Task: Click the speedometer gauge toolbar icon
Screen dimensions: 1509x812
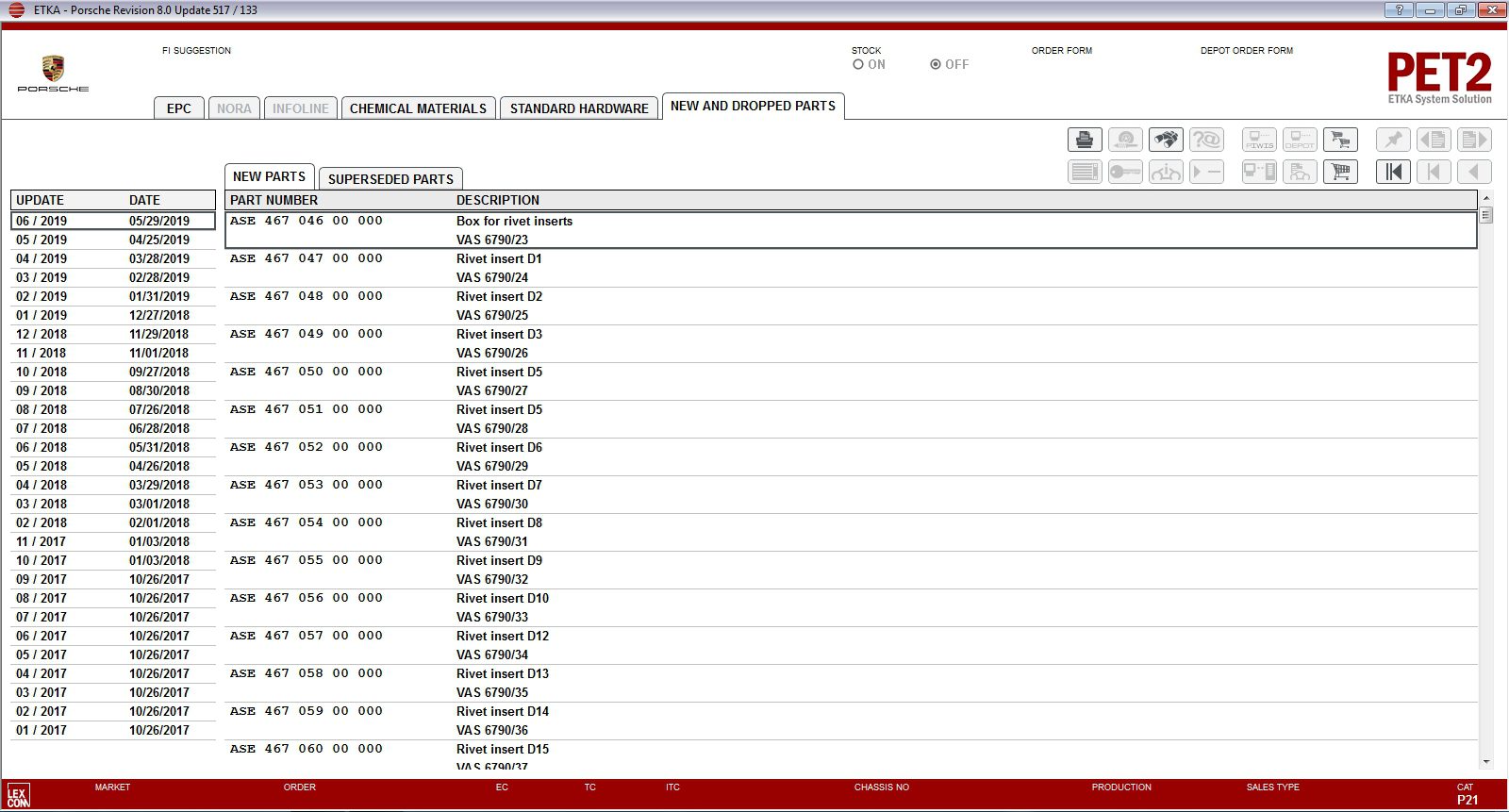Action: click(x=1125, y=140)
